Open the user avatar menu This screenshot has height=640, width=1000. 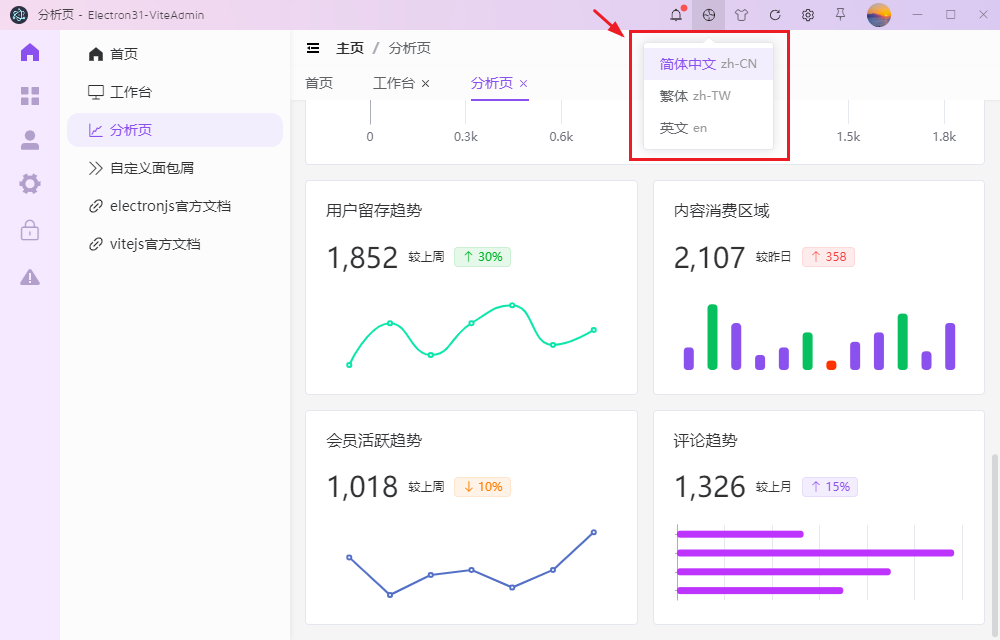pyautogui.click(x=878, y=15)
